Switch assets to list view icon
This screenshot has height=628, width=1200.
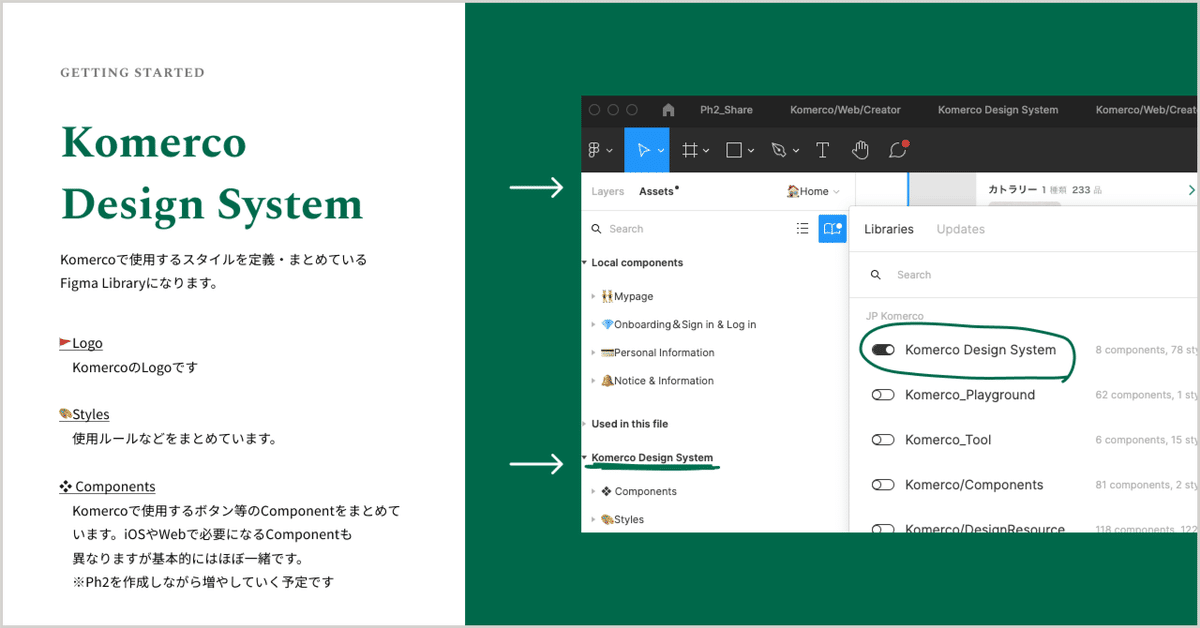(x=802, y=229)
